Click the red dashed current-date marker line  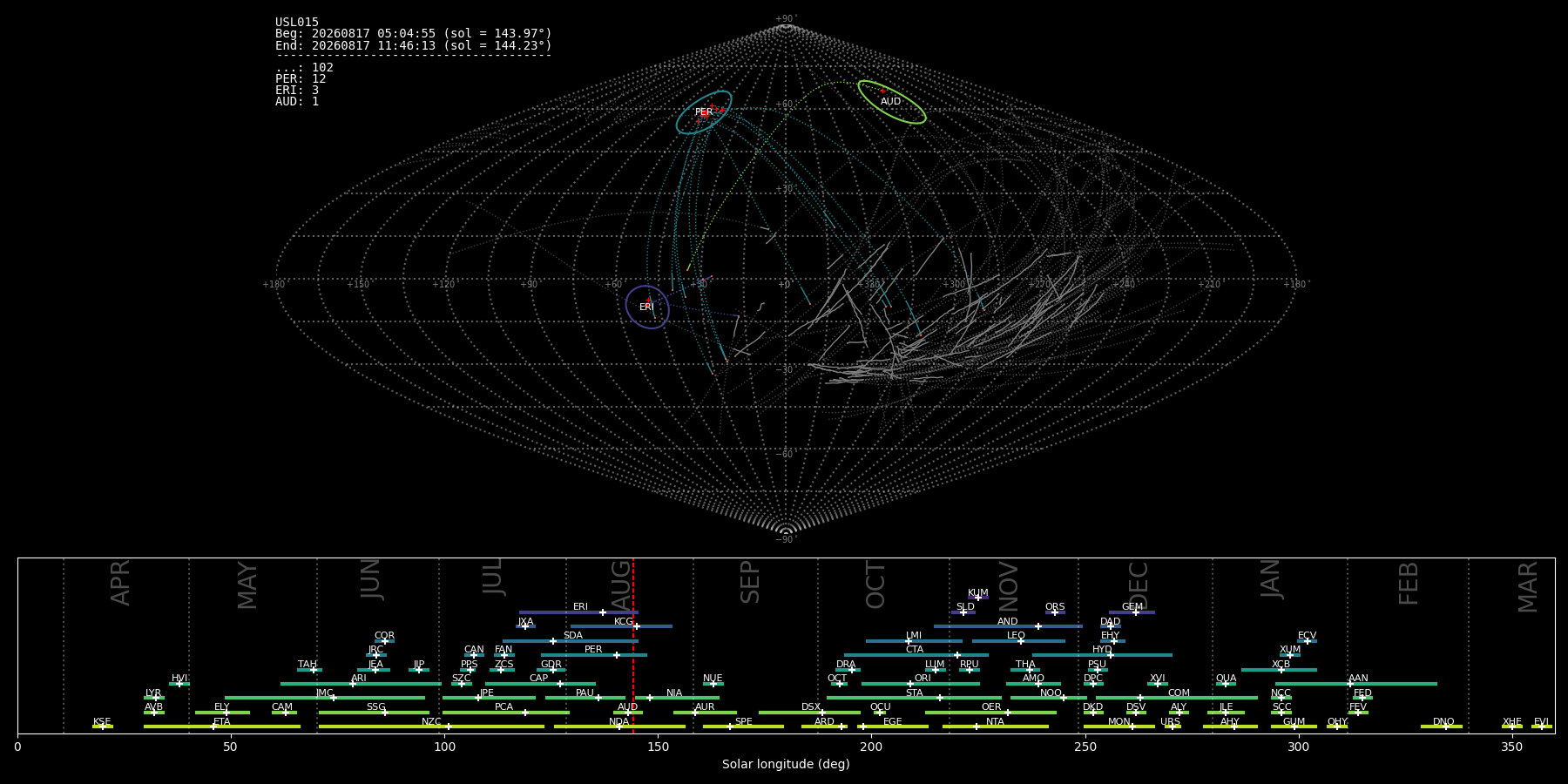tap(633, 645)
